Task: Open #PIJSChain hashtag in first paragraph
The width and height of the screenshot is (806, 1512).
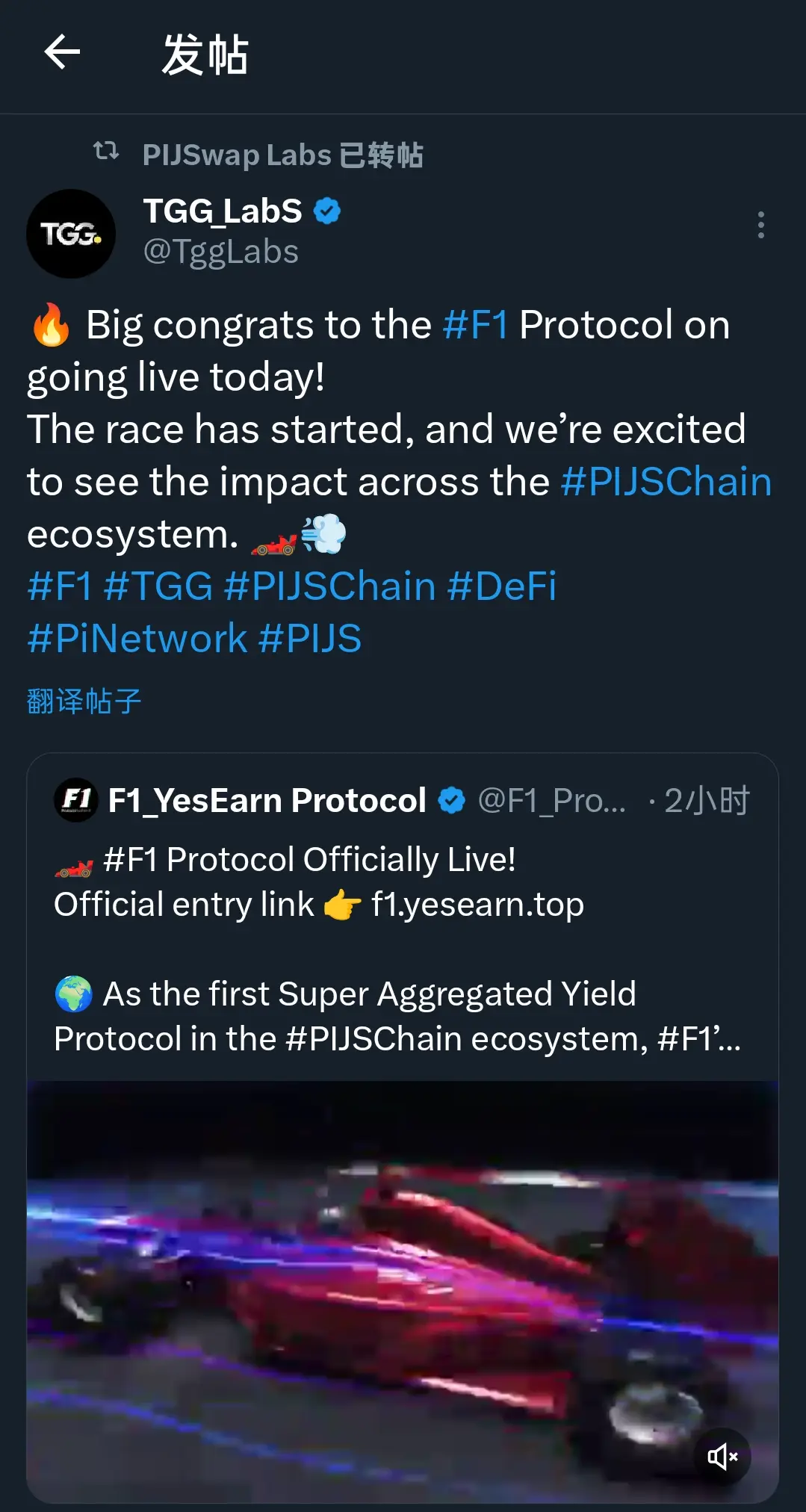Action: pyautogui.click(x=666, y=482)
